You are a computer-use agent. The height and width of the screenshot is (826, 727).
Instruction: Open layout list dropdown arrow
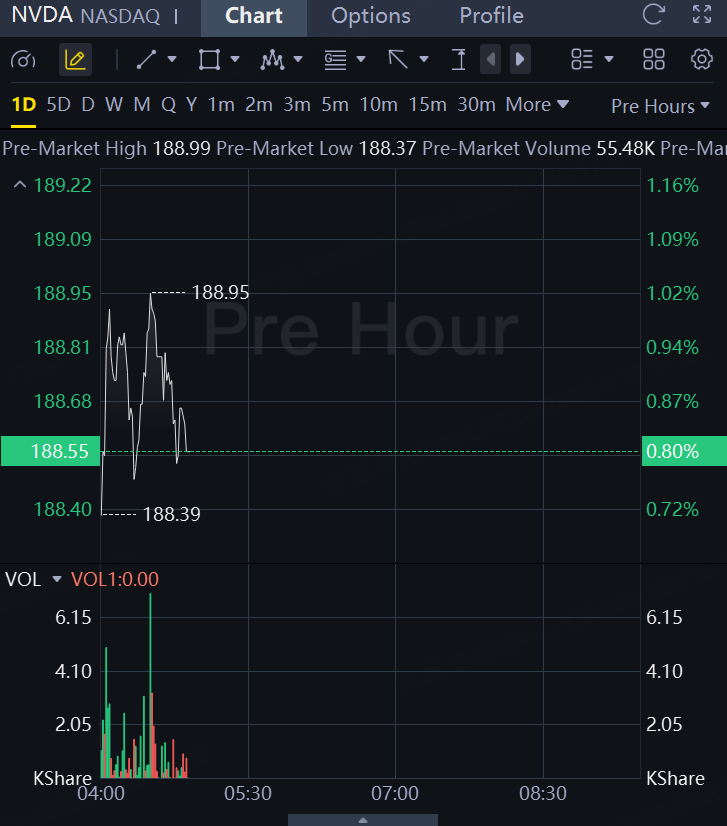609,60
